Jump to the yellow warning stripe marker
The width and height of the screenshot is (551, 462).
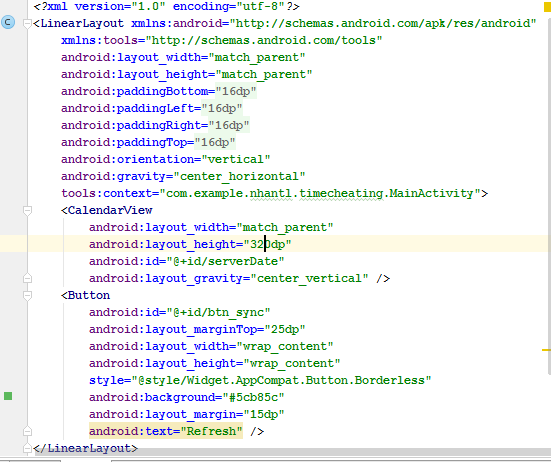point(546,350)
